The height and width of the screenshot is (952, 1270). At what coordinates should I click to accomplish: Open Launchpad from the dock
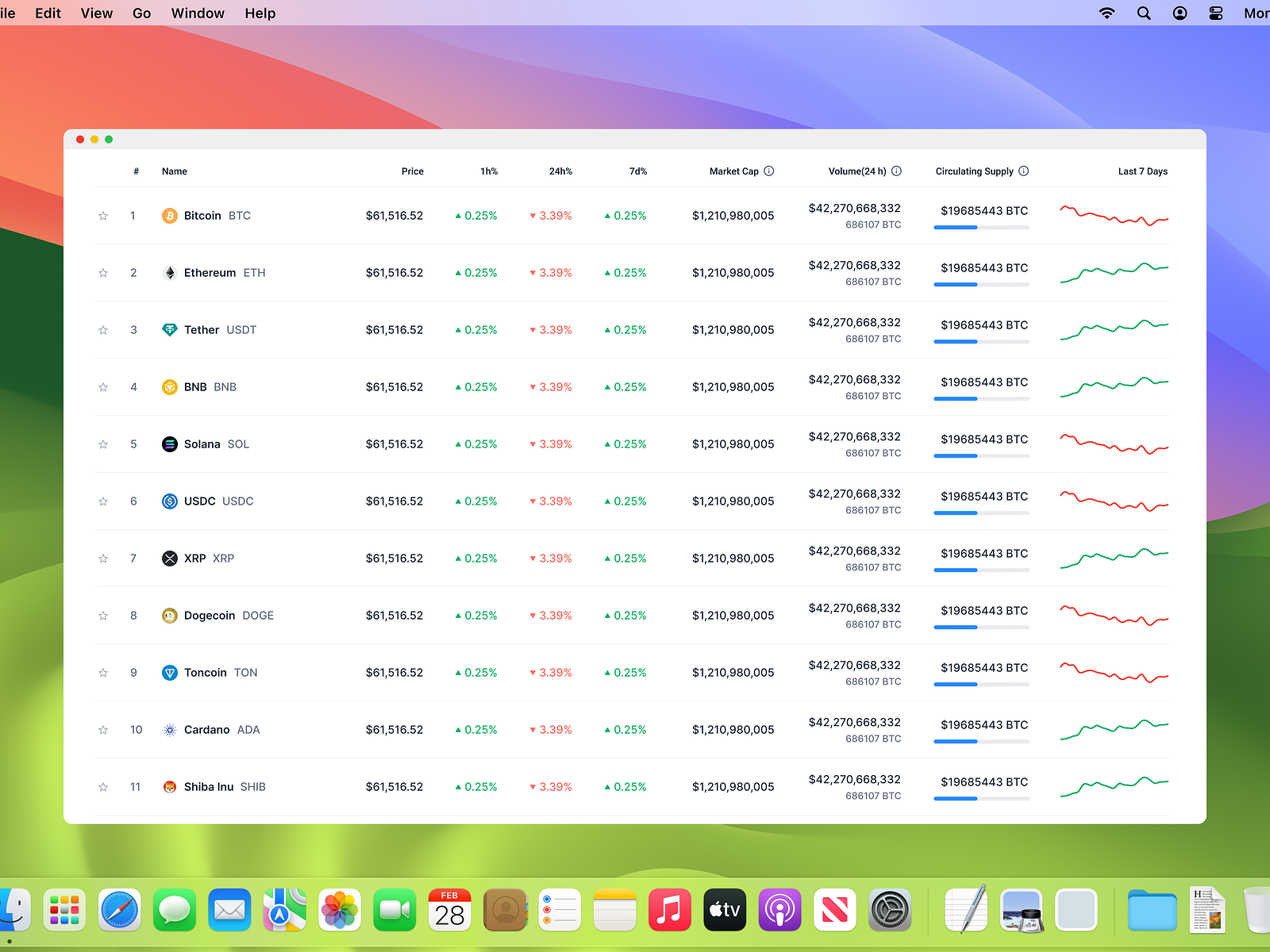pos(64,910)
